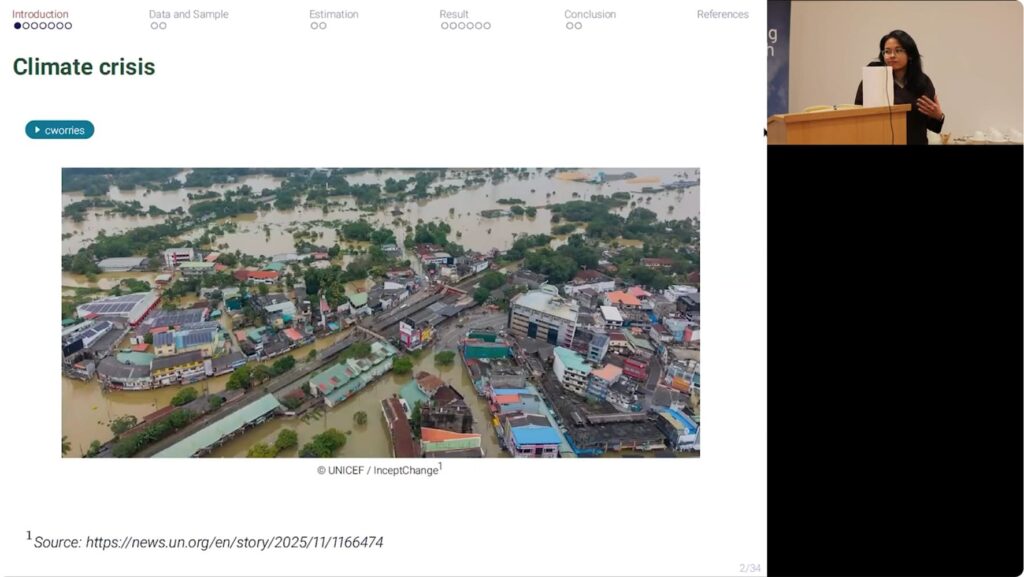Click the speaker video feed
Viewport: 1024px width, 577px height.
tap(895, 72)
